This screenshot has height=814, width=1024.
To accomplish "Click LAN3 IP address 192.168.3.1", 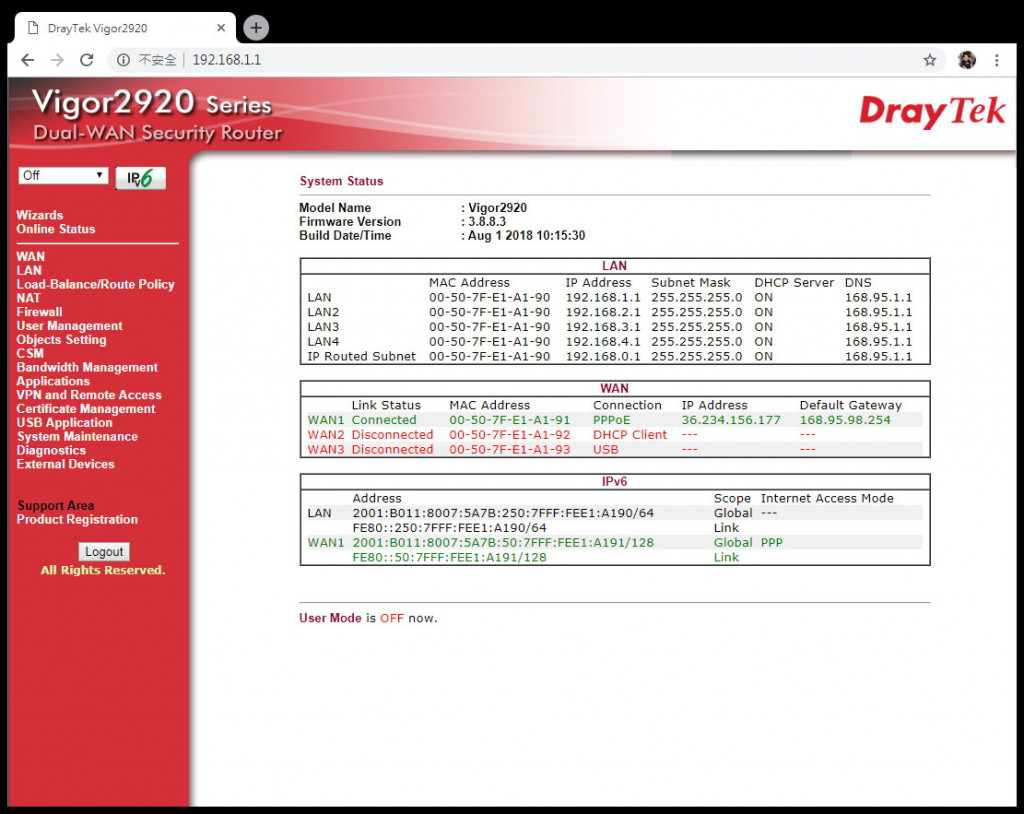I will tap(603, 327).
